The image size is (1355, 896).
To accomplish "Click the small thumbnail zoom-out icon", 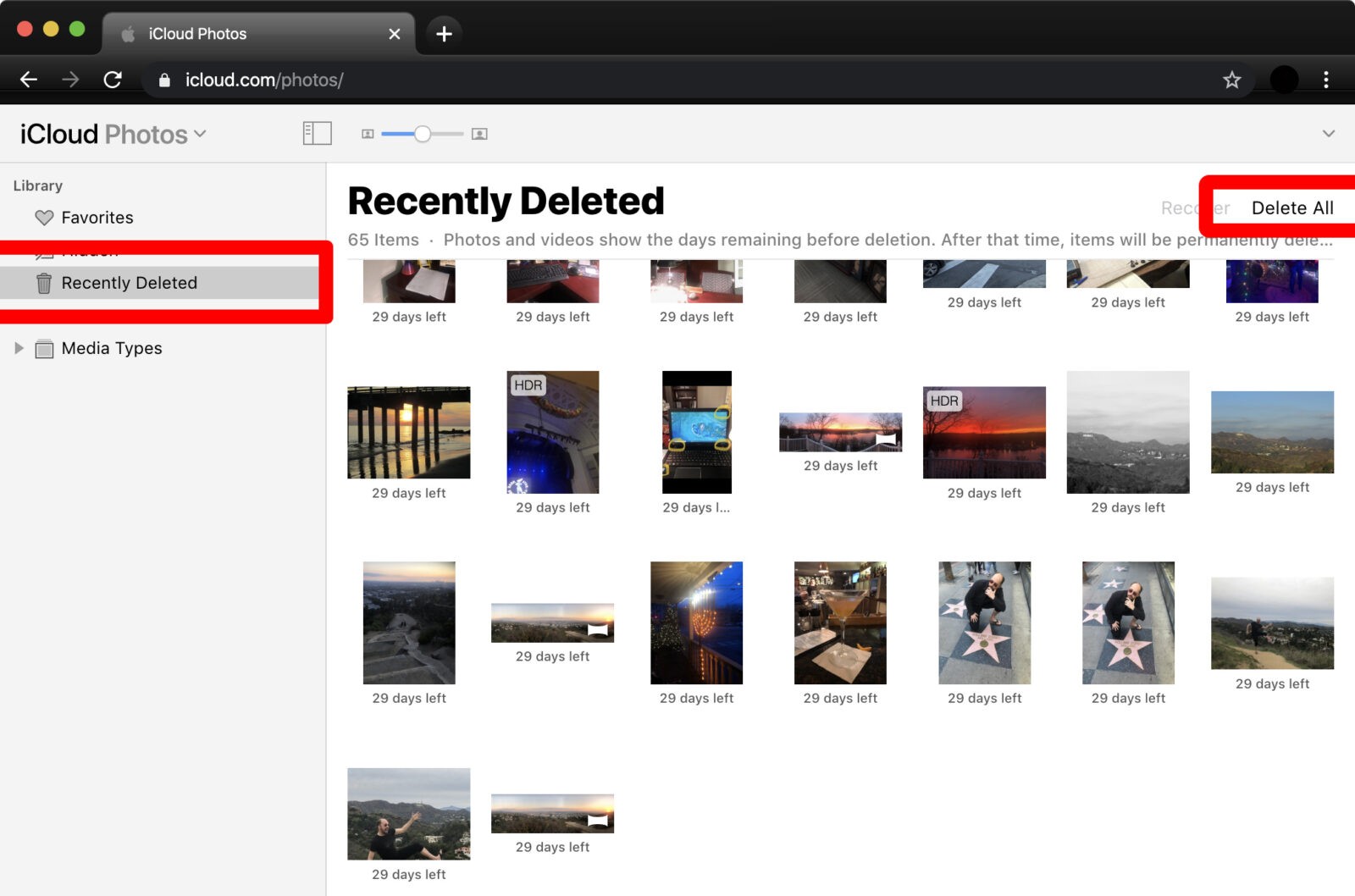I will coord(368,134).
